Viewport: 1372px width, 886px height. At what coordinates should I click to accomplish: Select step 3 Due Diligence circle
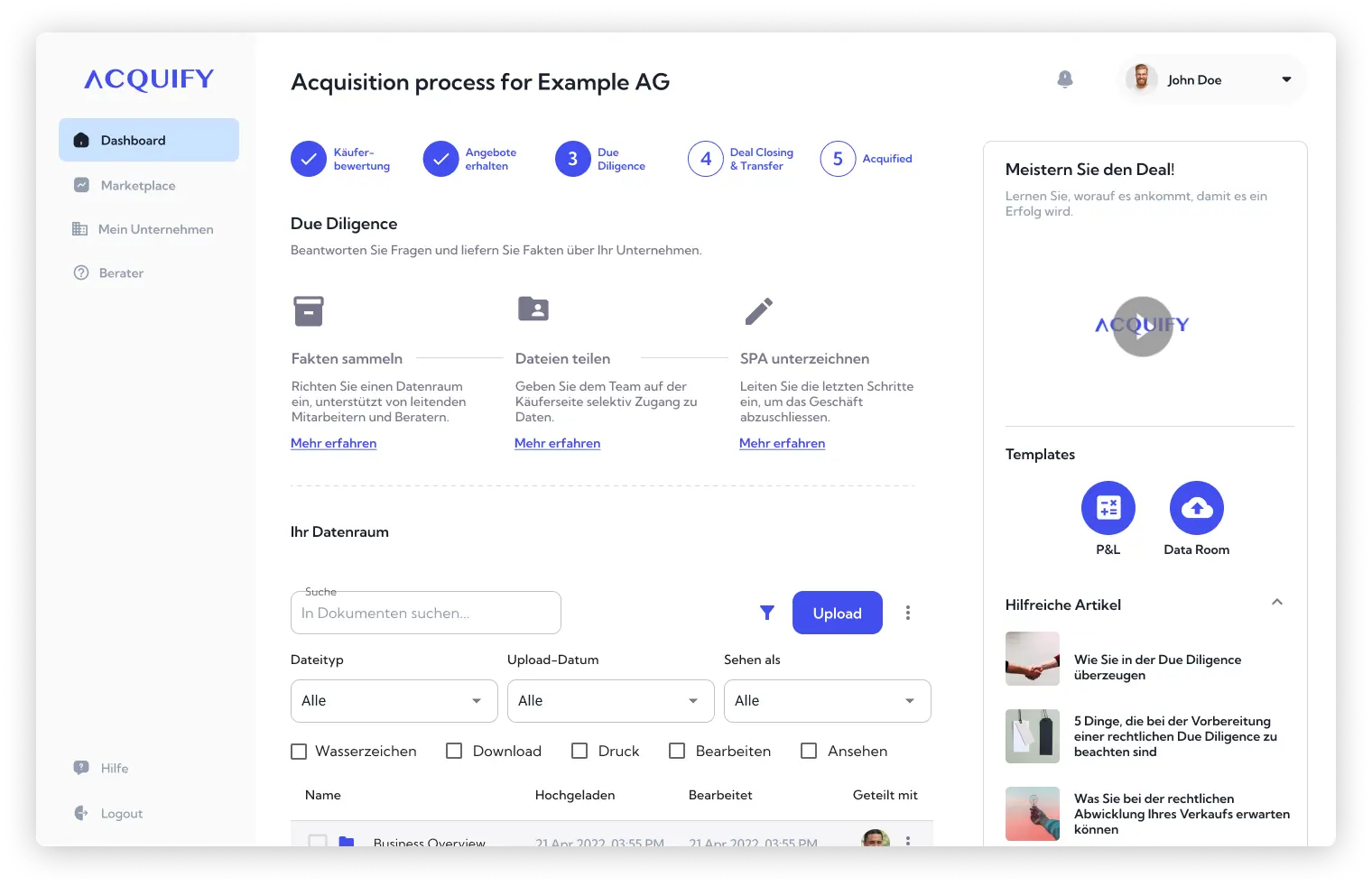coord(573,159)
